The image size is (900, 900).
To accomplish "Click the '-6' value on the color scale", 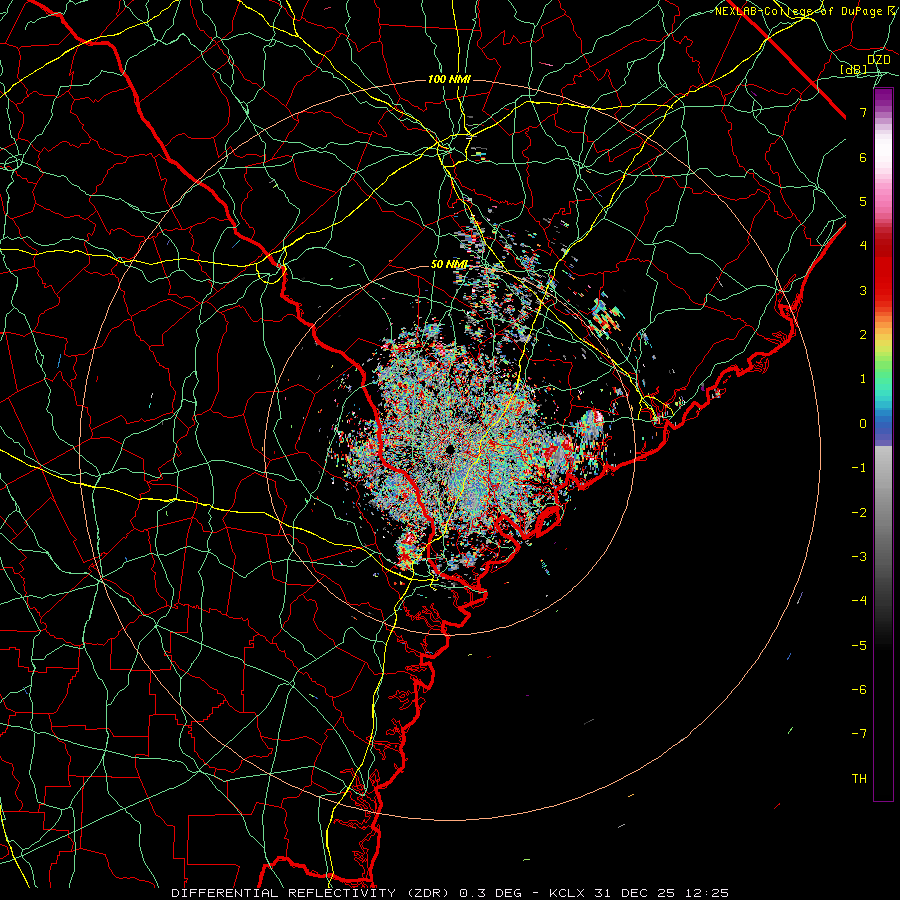I will point(859,689).
